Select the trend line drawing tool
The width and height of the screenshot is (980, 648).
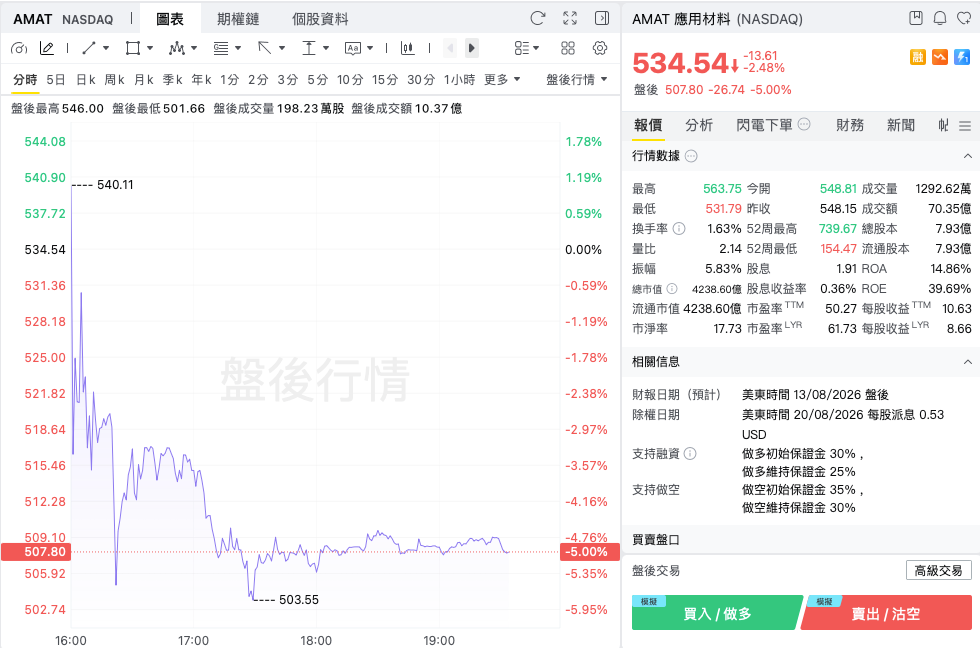tap(89, 48)
